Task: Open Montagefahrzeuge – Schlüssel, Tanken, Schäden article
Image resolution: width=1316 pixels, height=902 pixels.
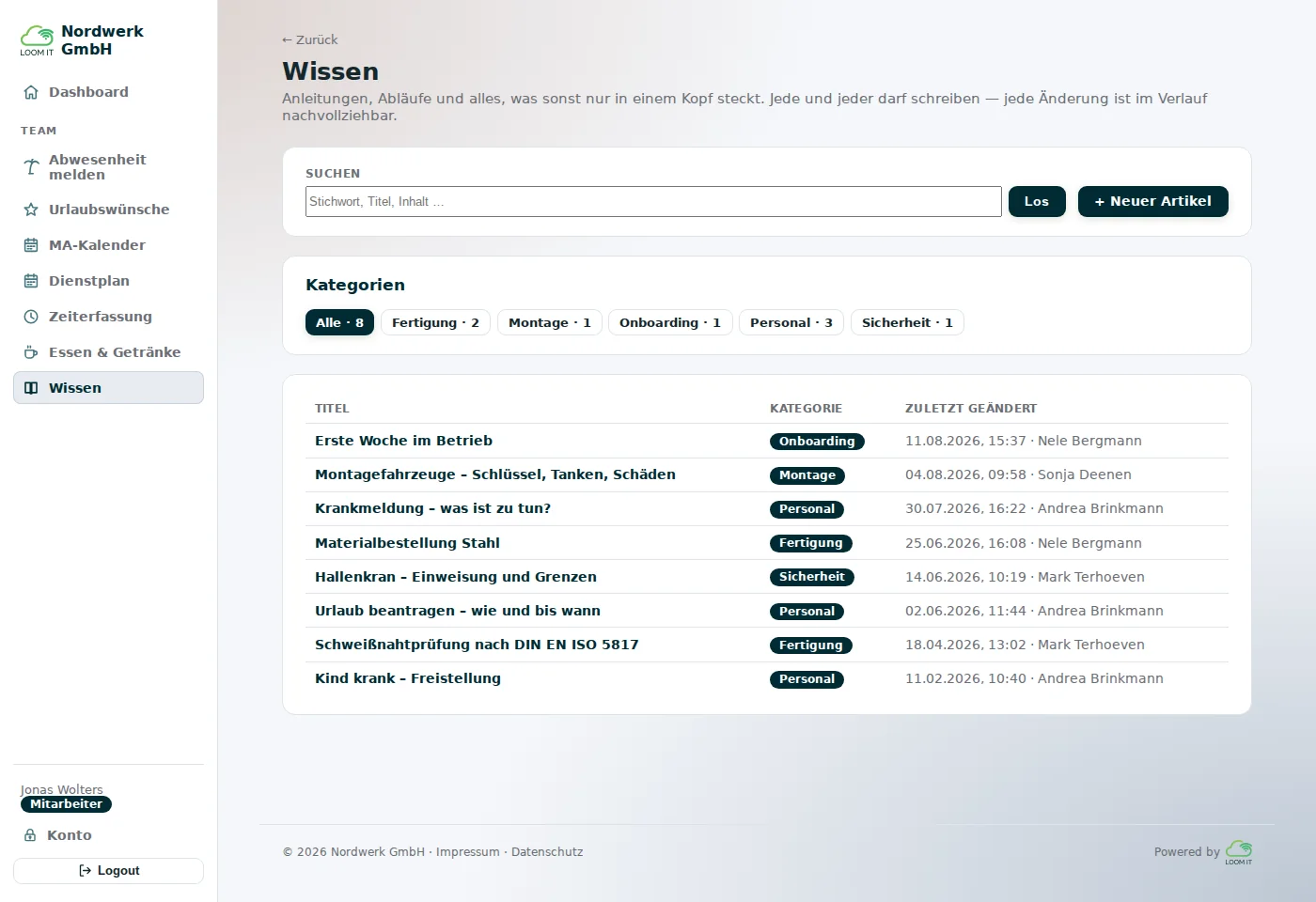Action: point(495,474)
